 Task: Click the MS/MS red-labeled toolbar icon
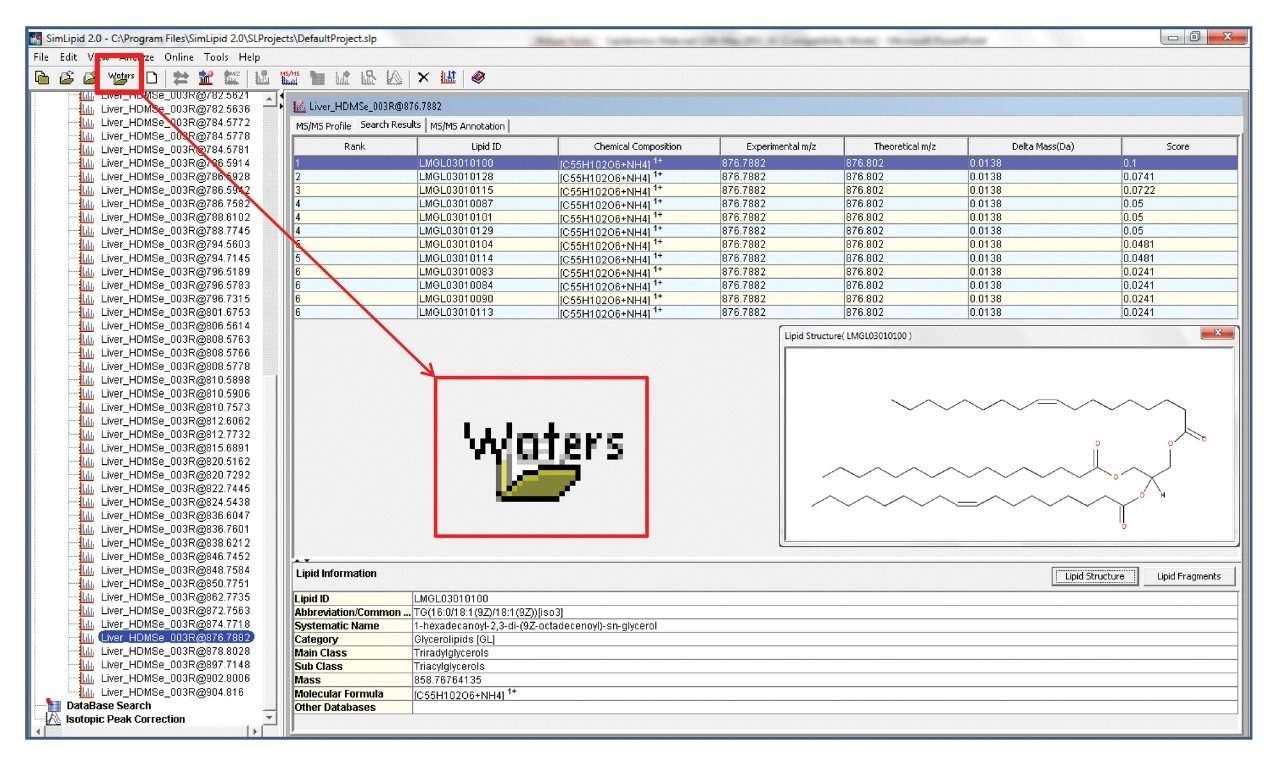pos(291,77)
